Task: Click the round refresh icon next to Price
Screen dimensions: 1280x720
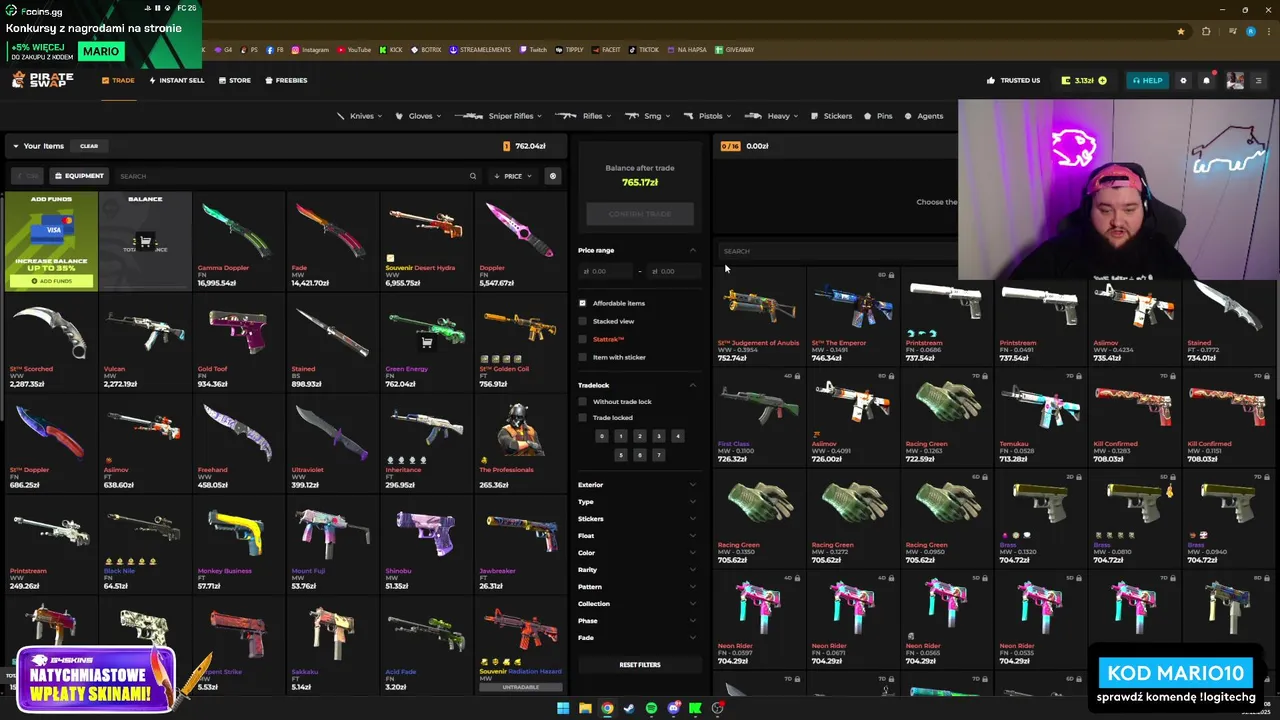Action: (552, 176)
